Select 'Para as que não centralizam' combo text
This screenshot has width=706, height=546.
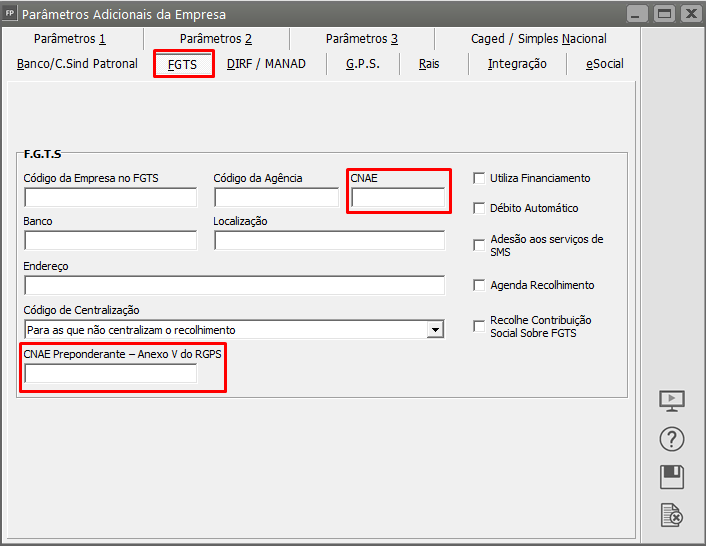coord(131,330)
